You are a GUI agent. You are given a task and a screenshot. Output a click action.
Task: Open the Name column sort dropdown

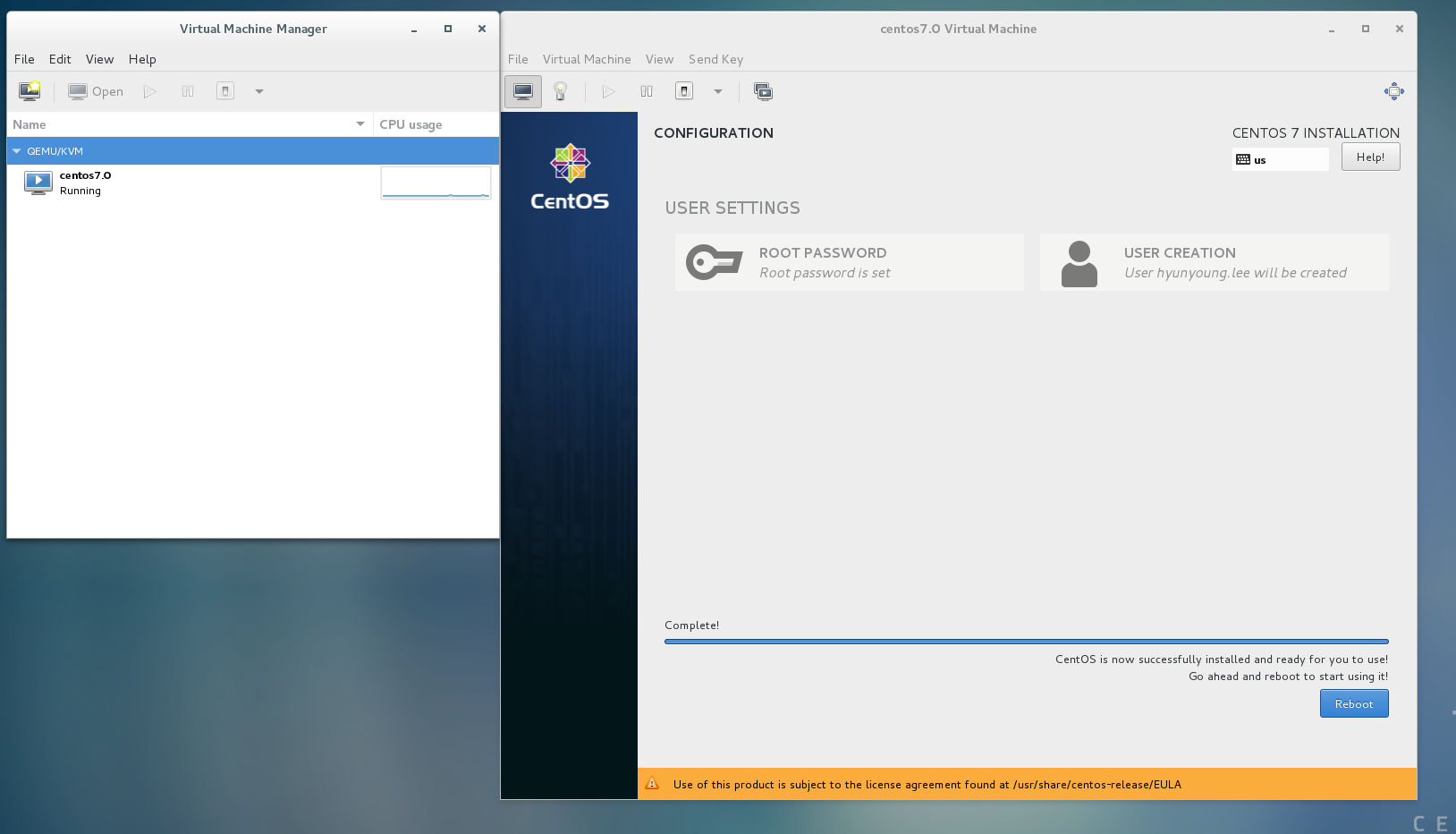point(360,123)
